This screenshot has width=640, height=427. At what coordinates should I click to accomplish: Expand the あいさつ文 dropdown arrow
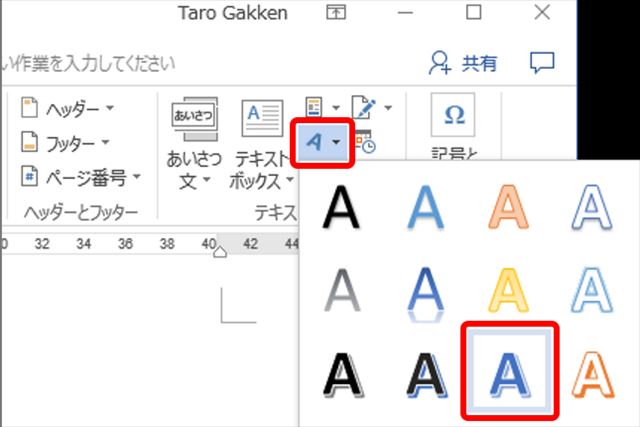click(207, 180)
